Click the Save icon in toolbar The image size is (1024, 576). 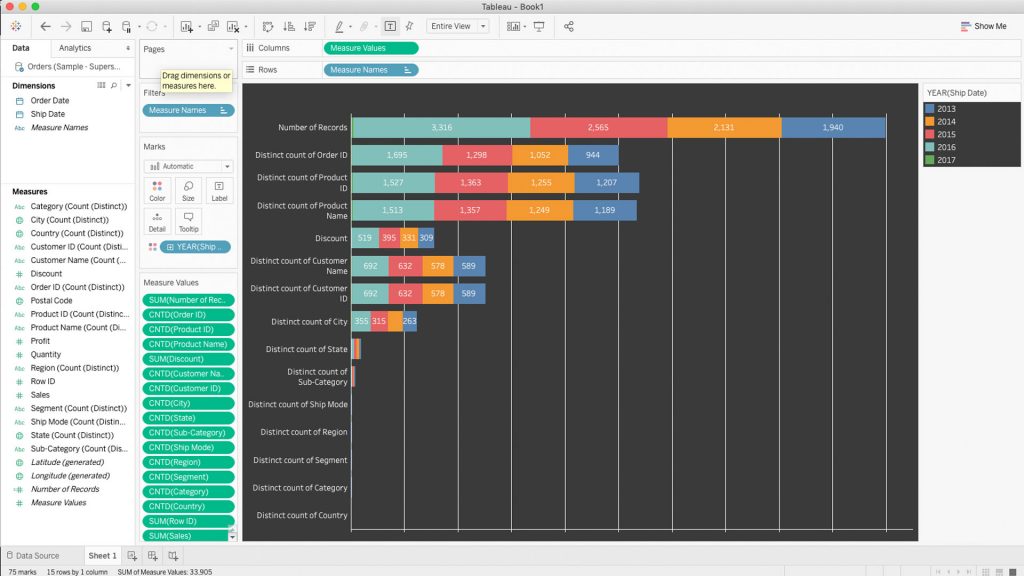pos(86,27)
